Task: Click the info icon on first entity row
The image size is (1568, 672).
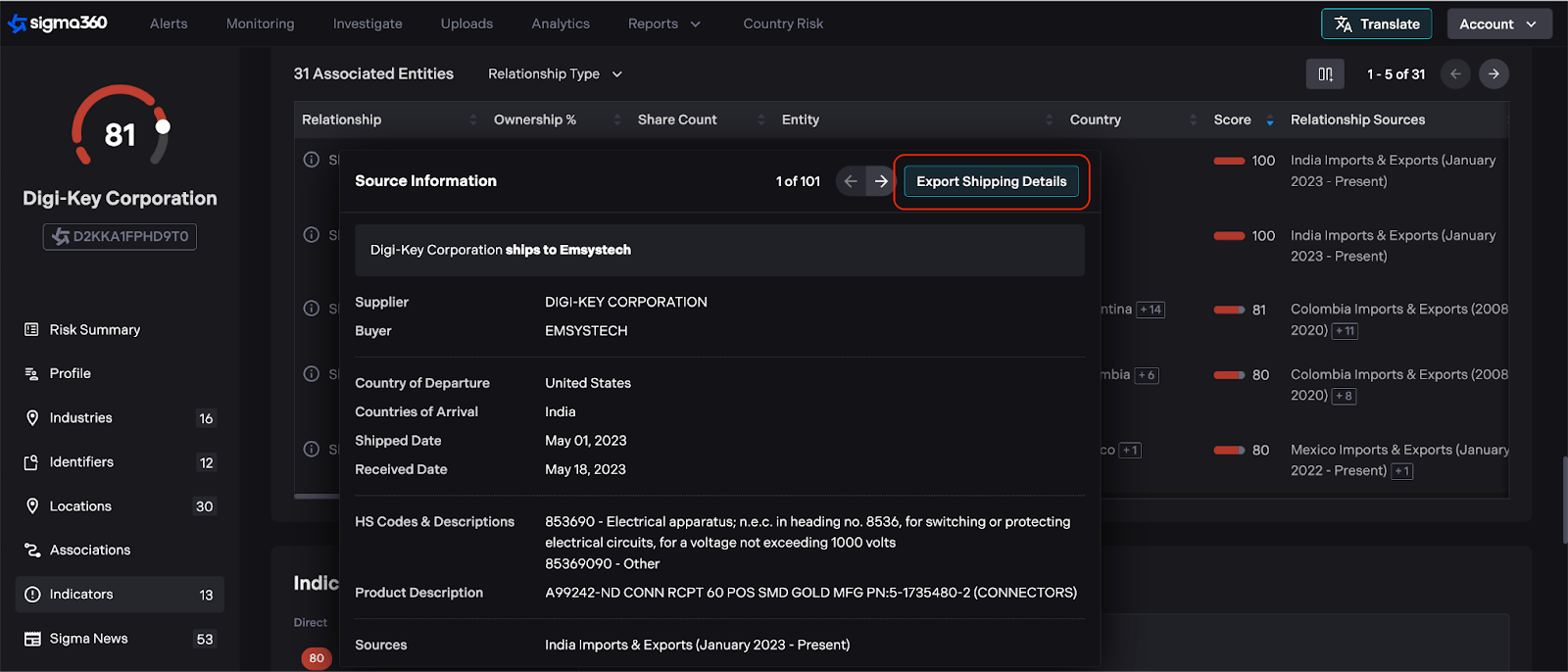Action: point(312,160)
